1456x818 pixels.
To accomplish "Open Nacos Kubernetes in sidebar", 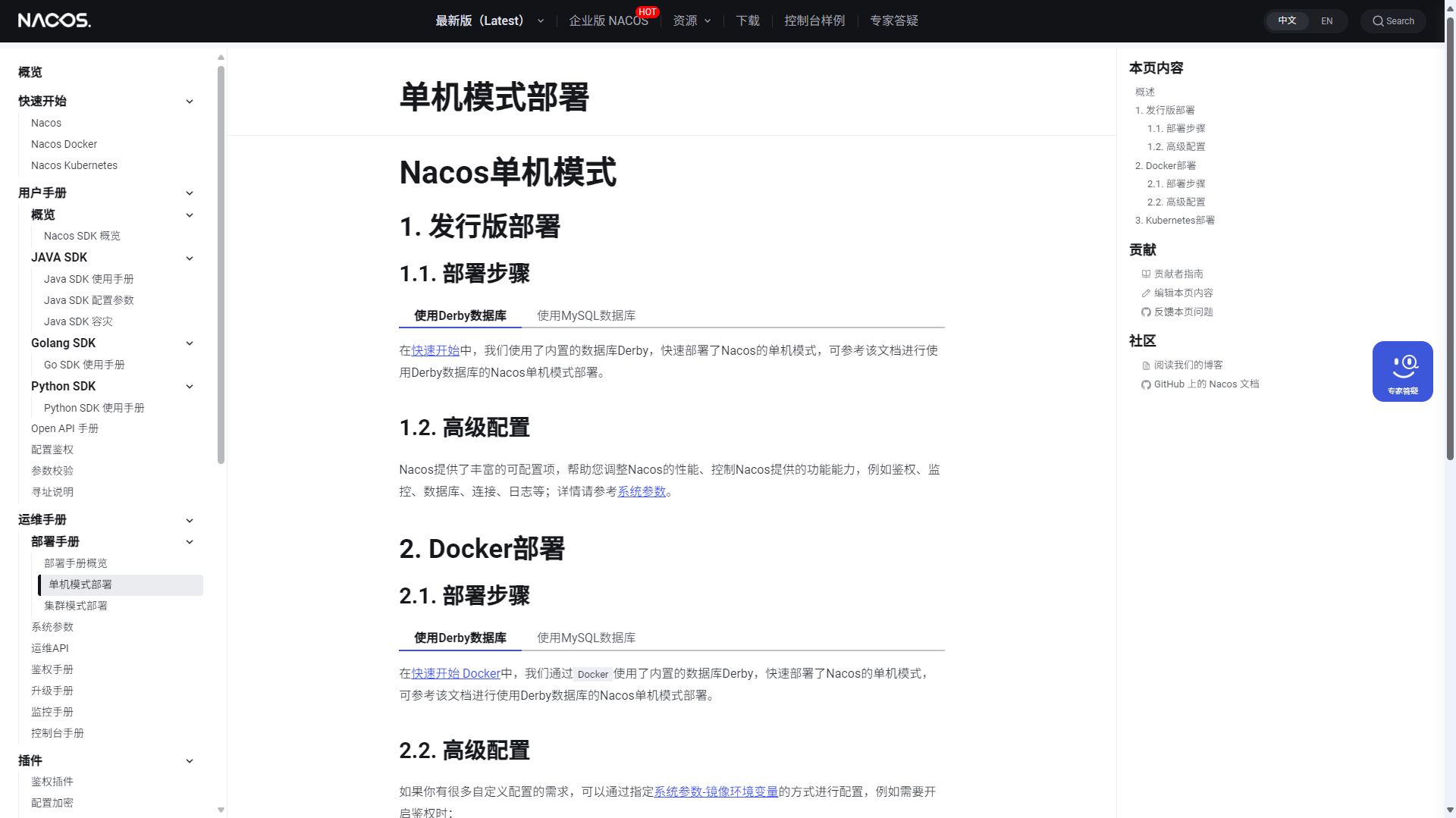I will (74, 165).
